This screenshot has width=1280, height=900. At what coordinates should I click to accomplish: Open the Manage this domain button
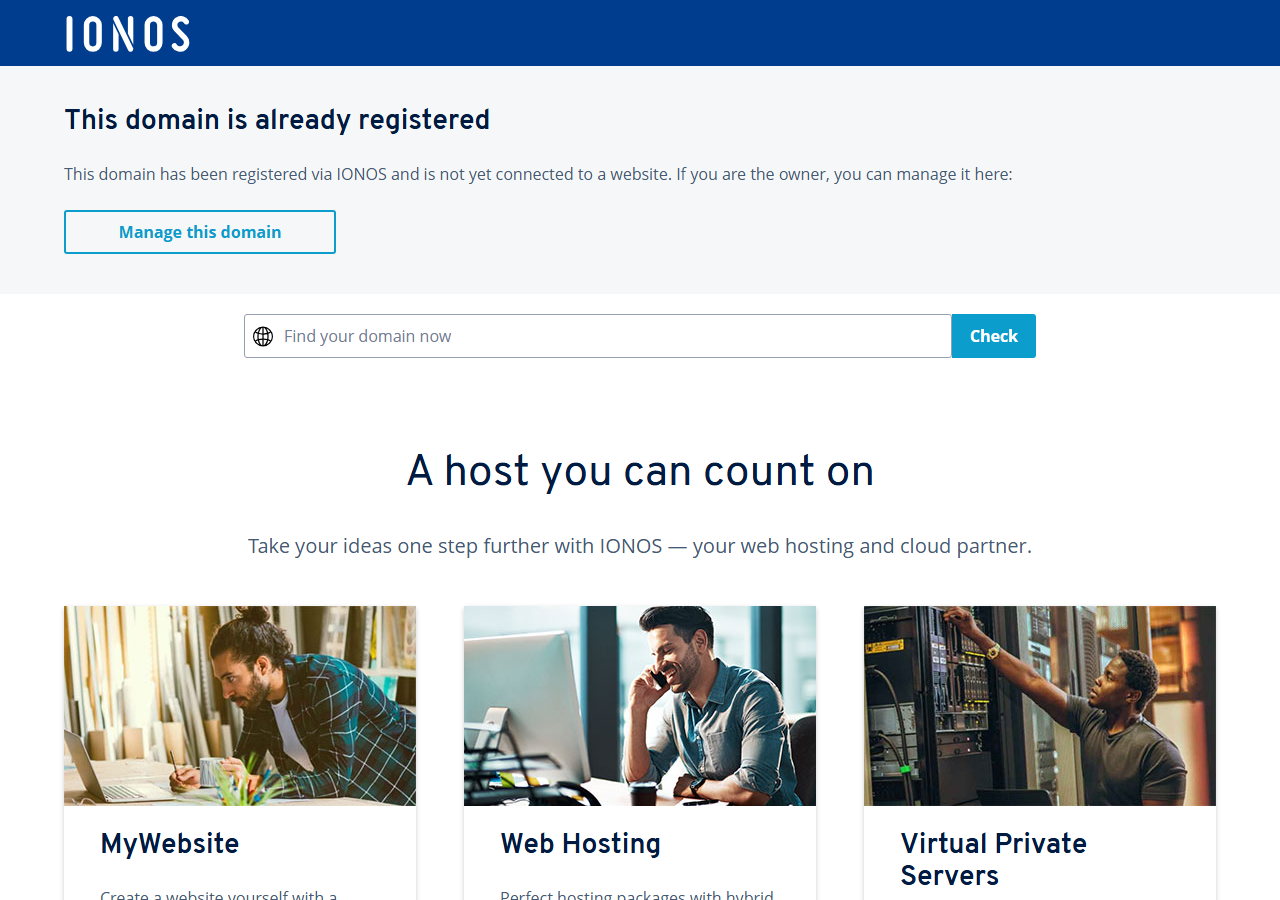click(x=200, y=232)
